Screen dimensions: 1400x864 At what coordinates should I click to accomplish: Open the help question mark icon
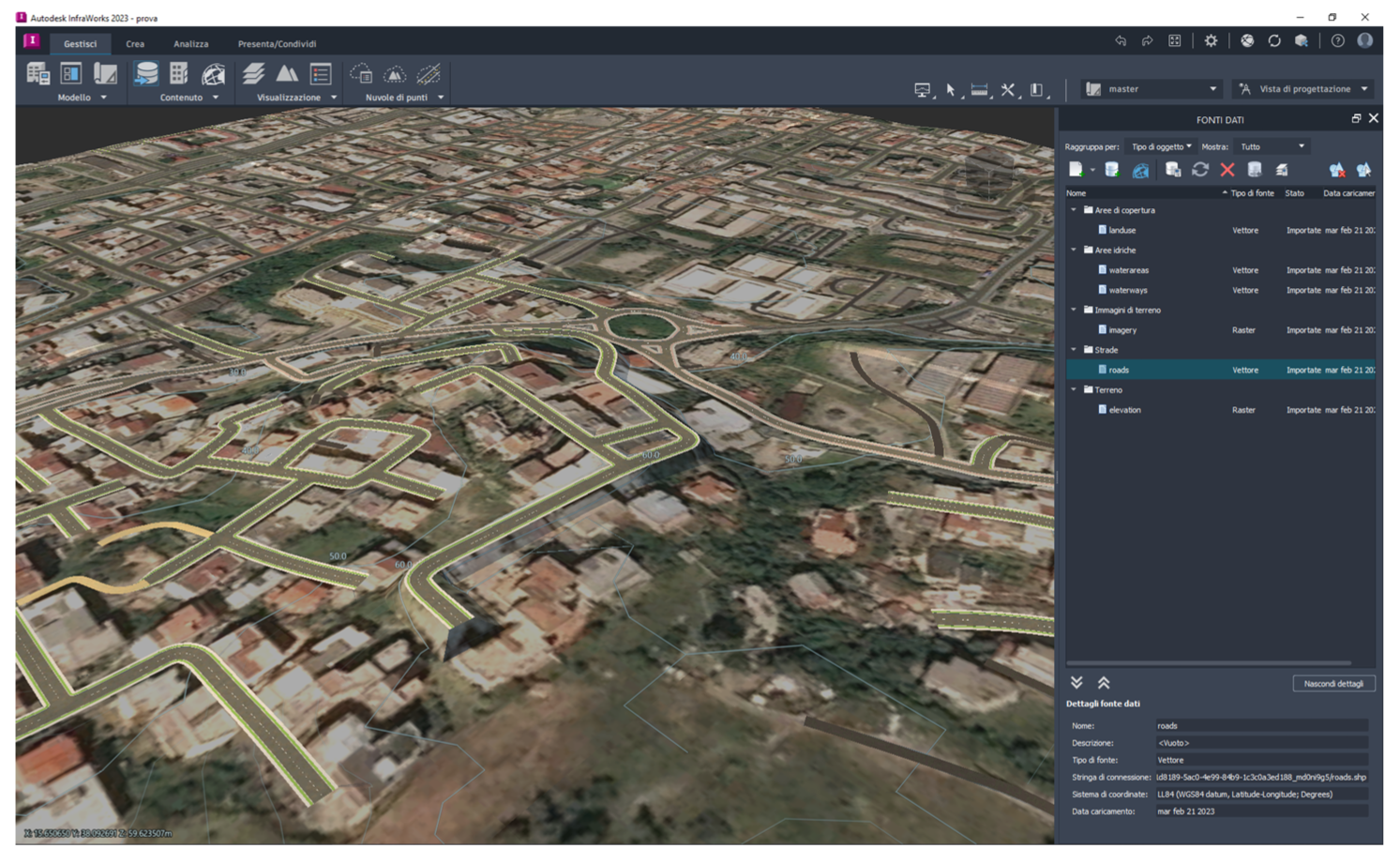point(1337,40)
